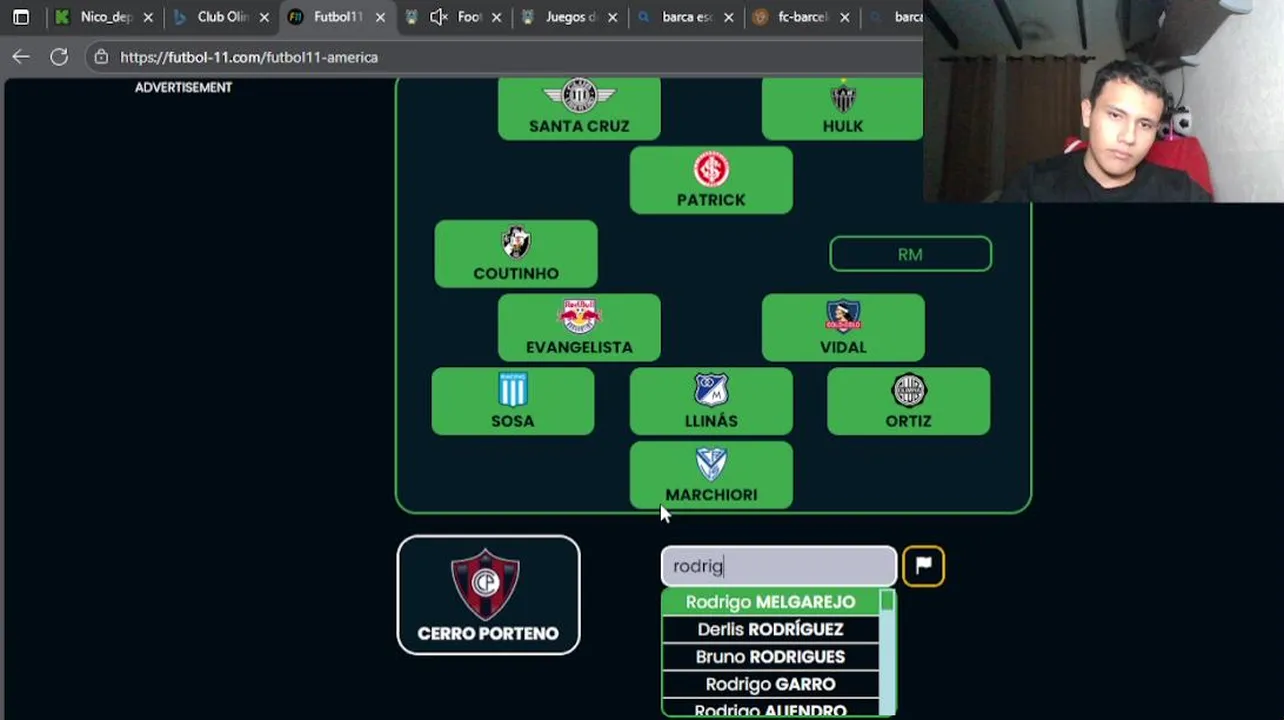Choose Rodrigo GARRO from the suggestions

coord(770,684)
